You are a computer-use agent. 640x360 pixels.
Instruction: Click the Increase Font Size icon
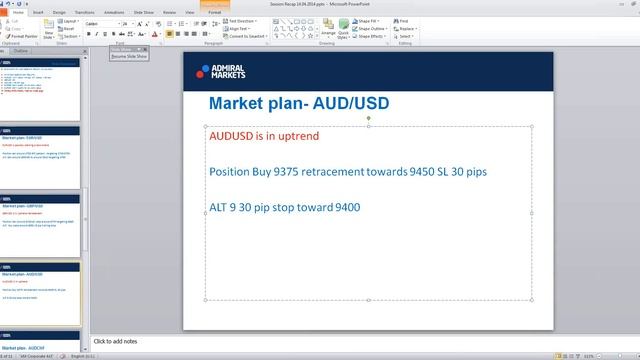140,24
